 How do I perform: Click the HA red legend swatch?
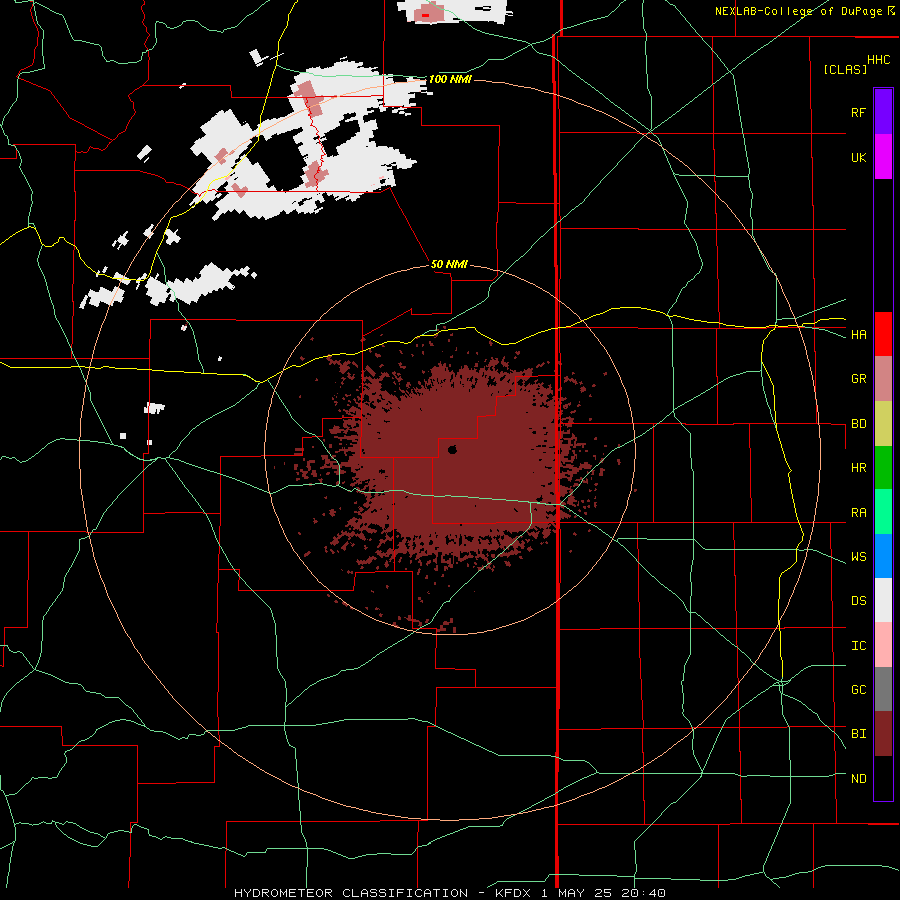tap(883, 334)
